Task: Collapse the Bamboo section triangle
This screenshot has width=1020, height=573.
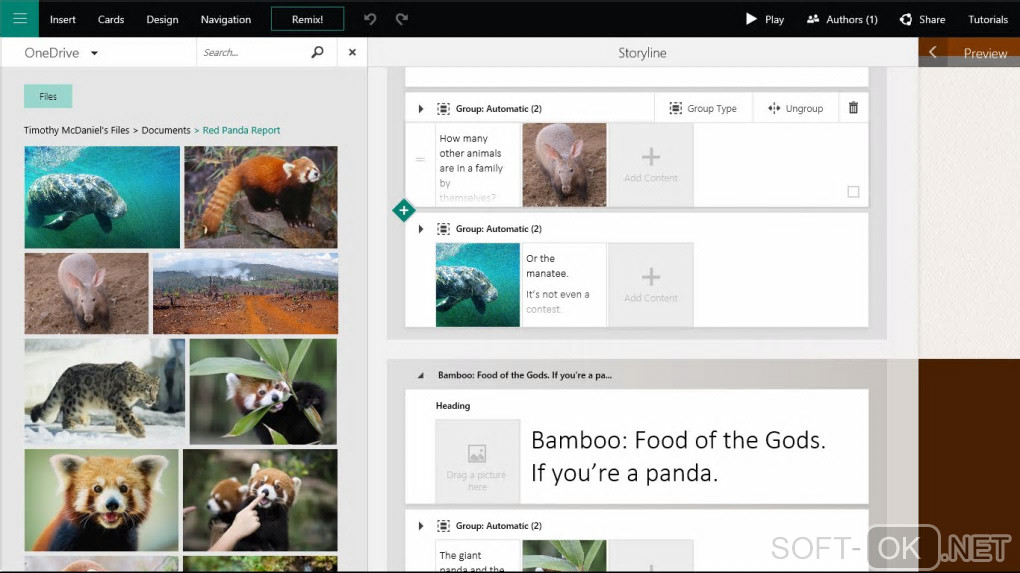Action: (420, 375)
